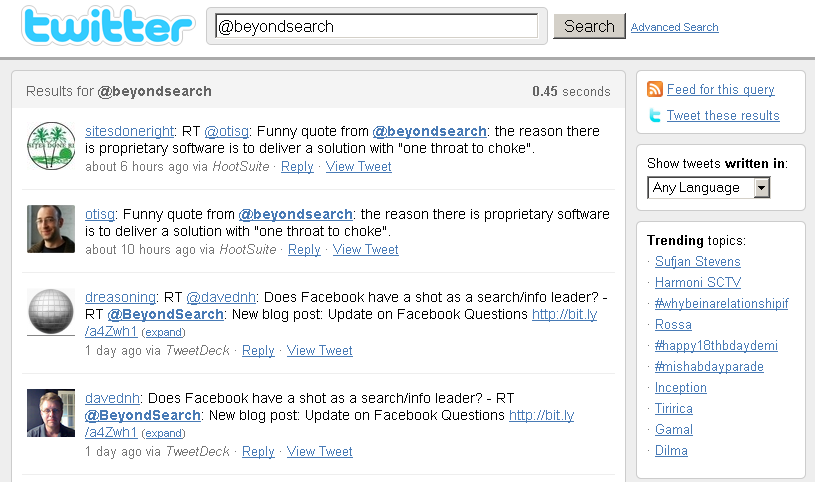The height and width of the screenshot is (482, 815).
Task: Click the language dropdown arrow
Action: point(761,188)
